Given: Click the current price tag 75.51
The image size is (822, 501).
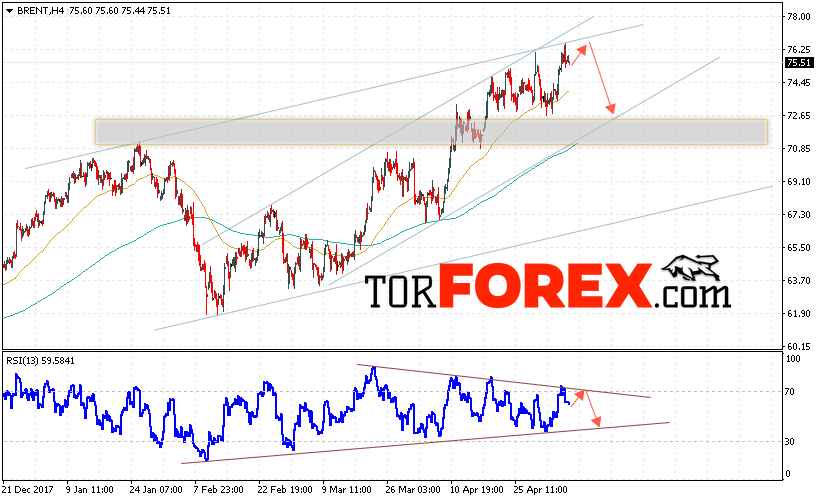Looking at the screenshot, I should coord(799,63).
